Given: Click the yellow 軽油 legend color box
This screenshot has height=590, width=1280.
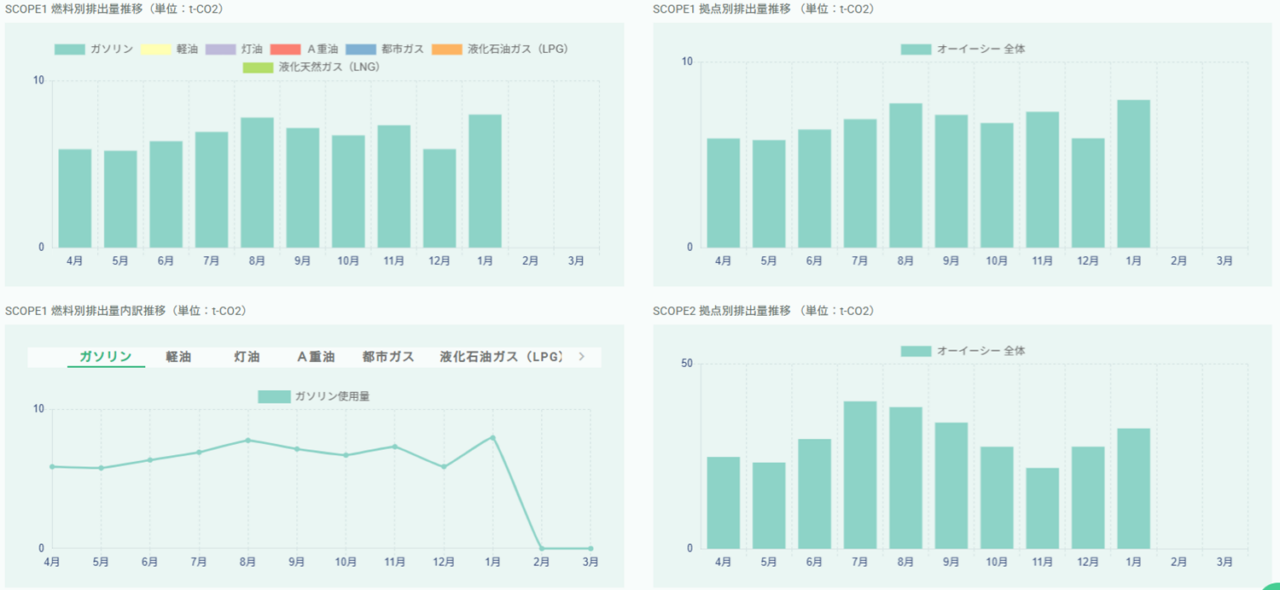Looking at the screenshot, I should [x=155, y=49].
